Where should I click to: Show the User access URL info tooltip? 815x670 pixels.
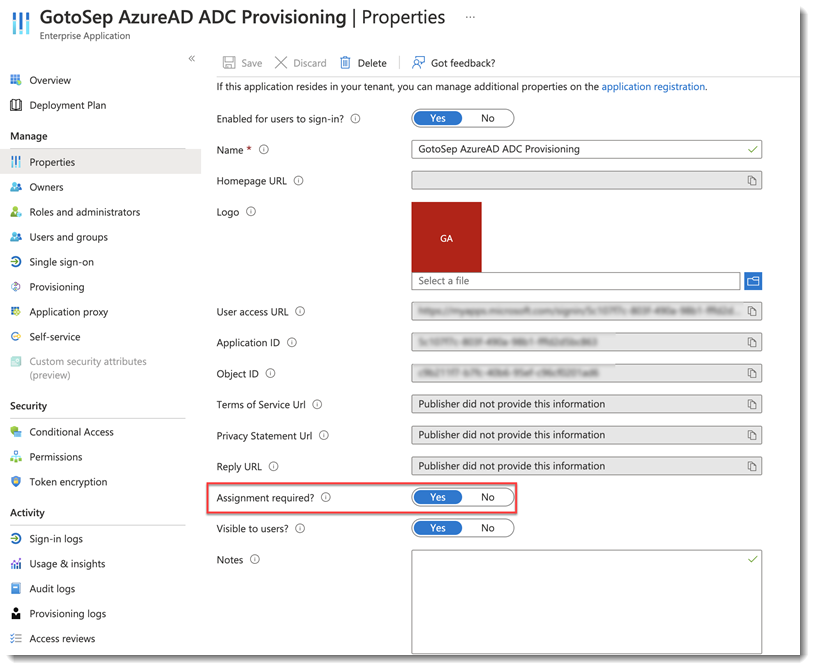(300, 311)
